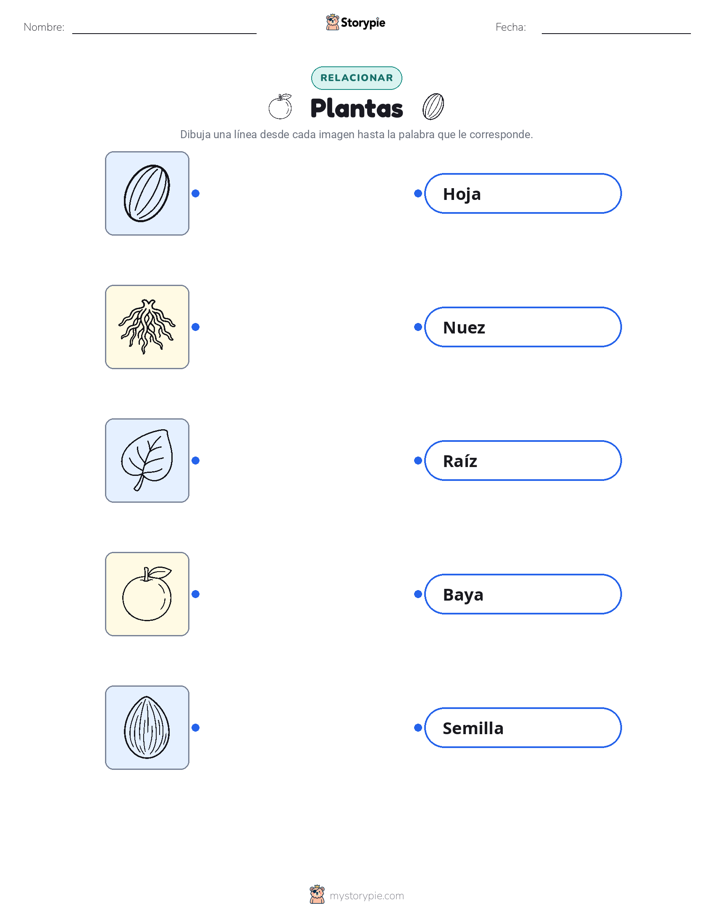
Task: Click the bear mascot icon in the footer
Action: coord(317,895)
